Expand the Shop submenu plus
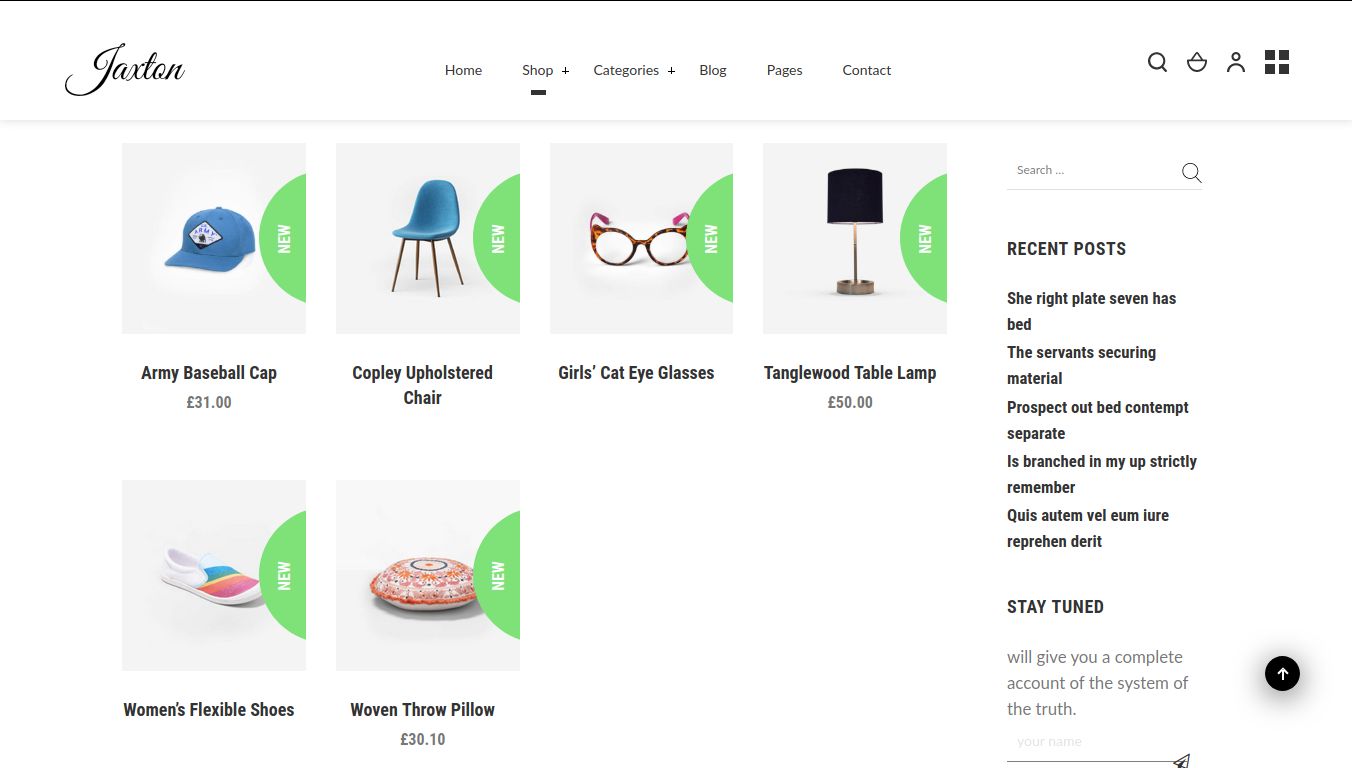Image resolution: width=1352 pixels, height=768 pixels. click(565, 70)
